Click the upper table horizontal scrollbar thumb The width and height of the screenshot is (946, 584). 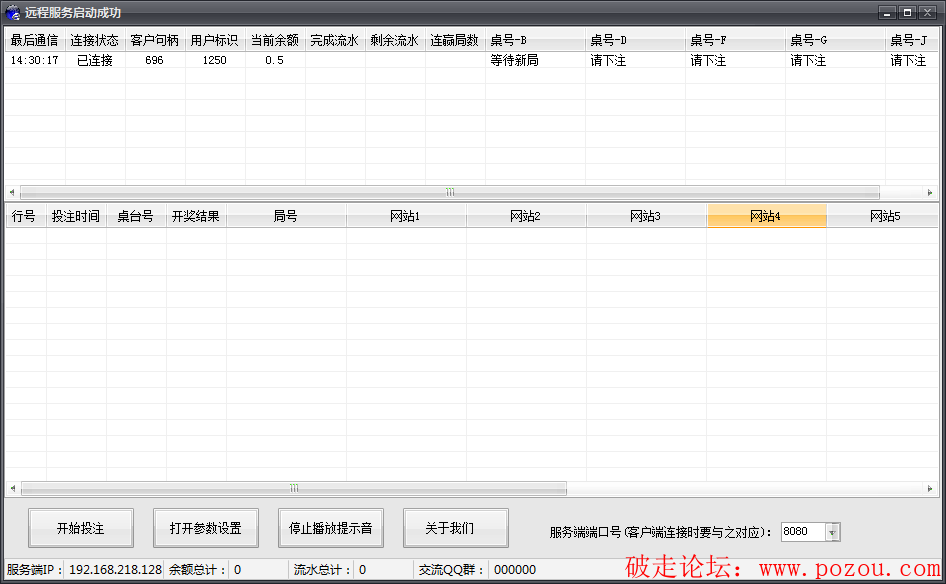click(450, 192)
